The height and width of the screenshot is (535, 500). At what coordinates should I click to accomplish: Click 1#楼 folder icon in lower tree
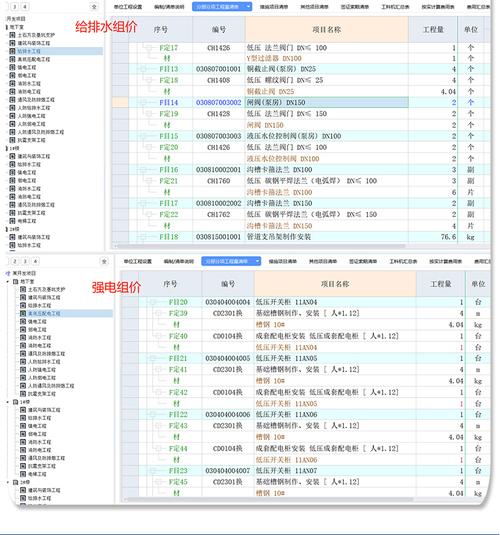pyautogui.click(x=15, y=402)
